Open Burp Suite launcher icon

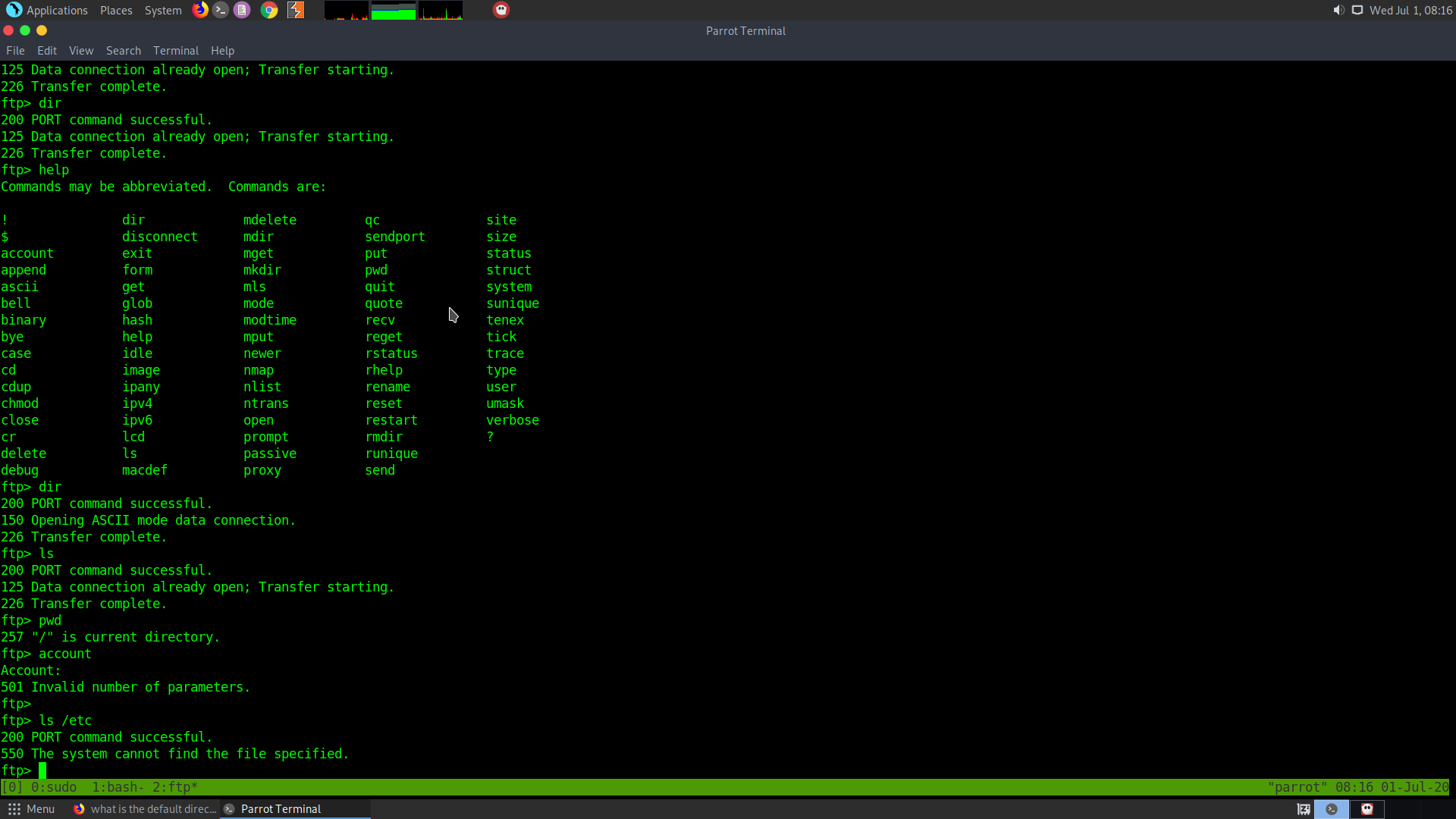296,10
